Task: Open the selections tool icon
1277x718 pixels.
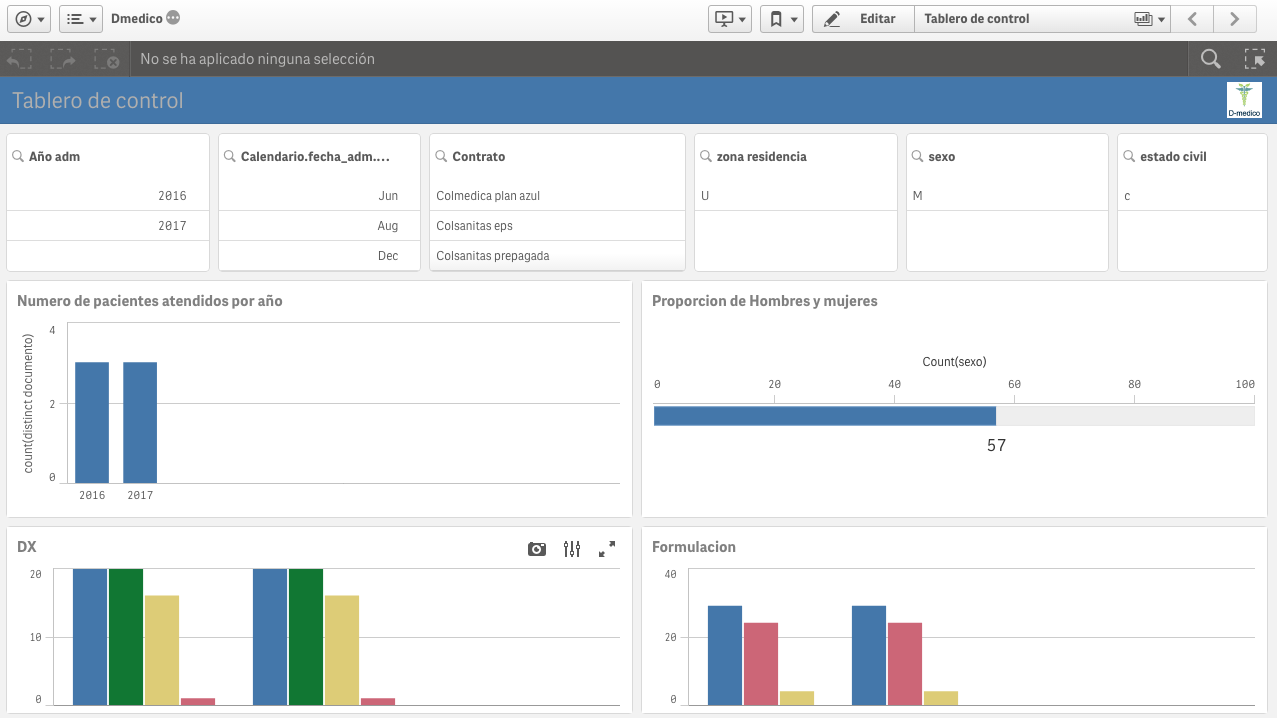Action: [1254, 59]
